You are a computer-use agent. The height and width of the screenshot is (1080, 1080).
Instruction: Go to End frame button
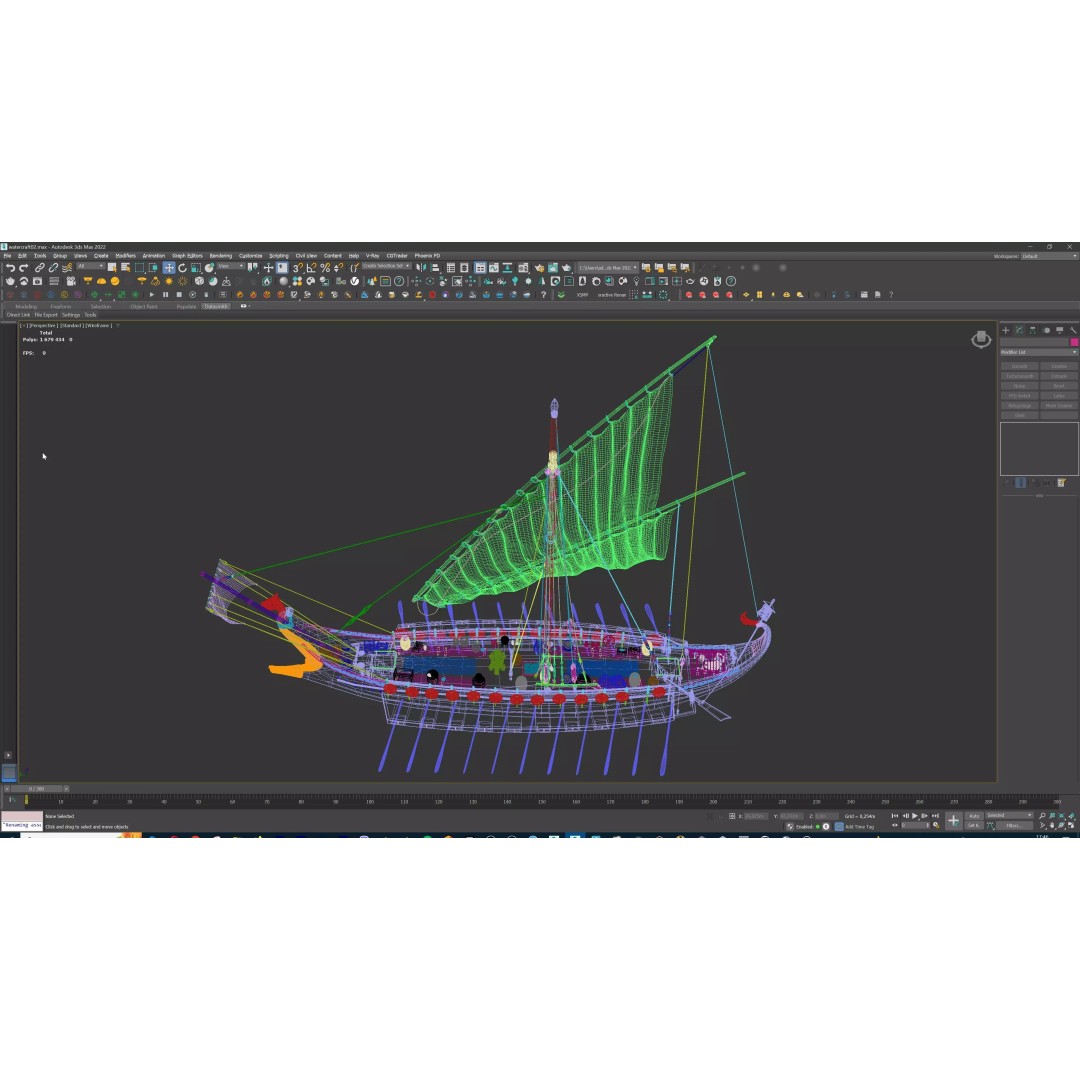coord(935,816)
